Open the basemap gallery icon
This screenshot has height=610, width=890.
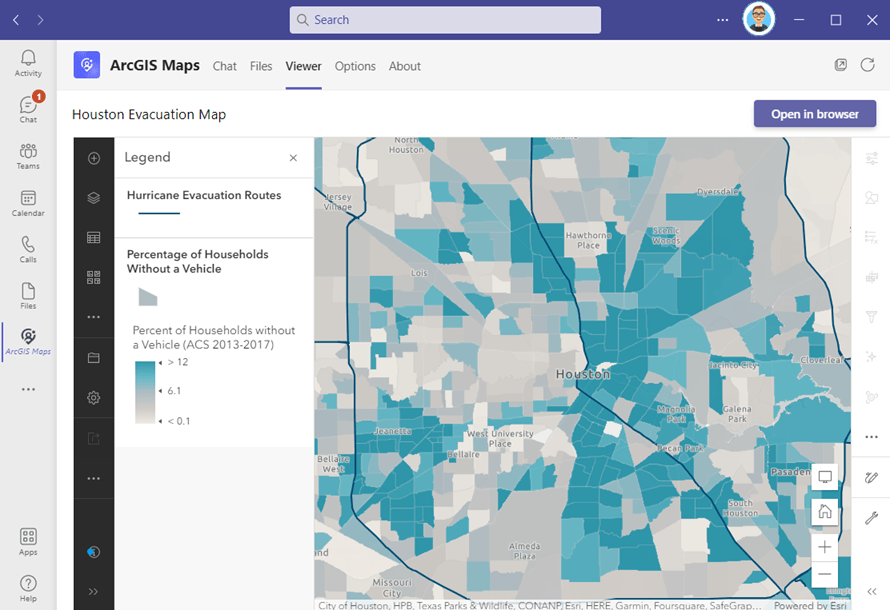93,277
